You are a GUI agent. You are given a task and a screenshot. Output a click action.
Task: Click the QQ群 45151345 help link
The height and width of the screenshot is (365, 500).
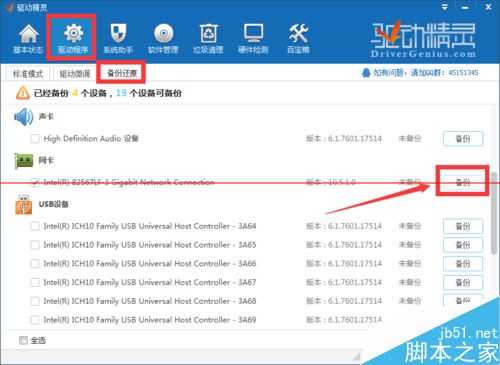pyautogui.click(x=426, y=73)
